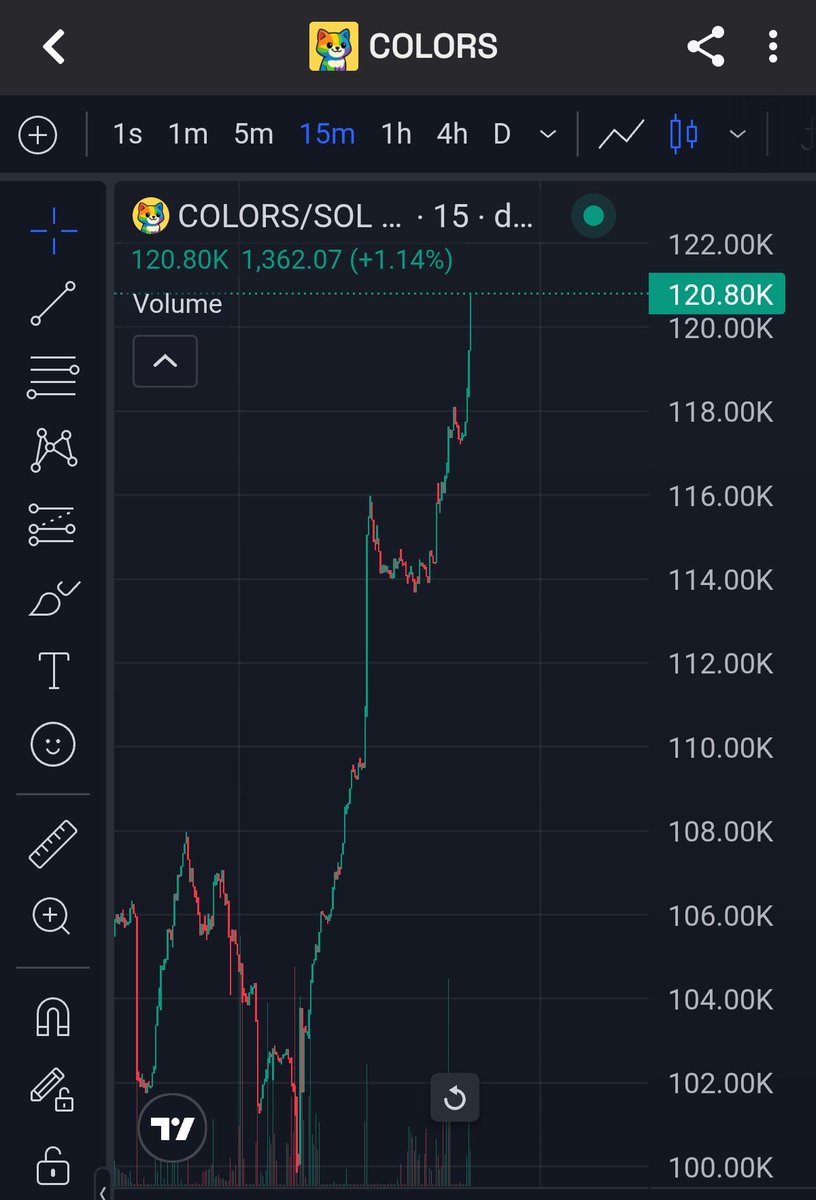Choose the line chart style
The height and width of the screenshot is (1200, 816).
click(620, 134)
